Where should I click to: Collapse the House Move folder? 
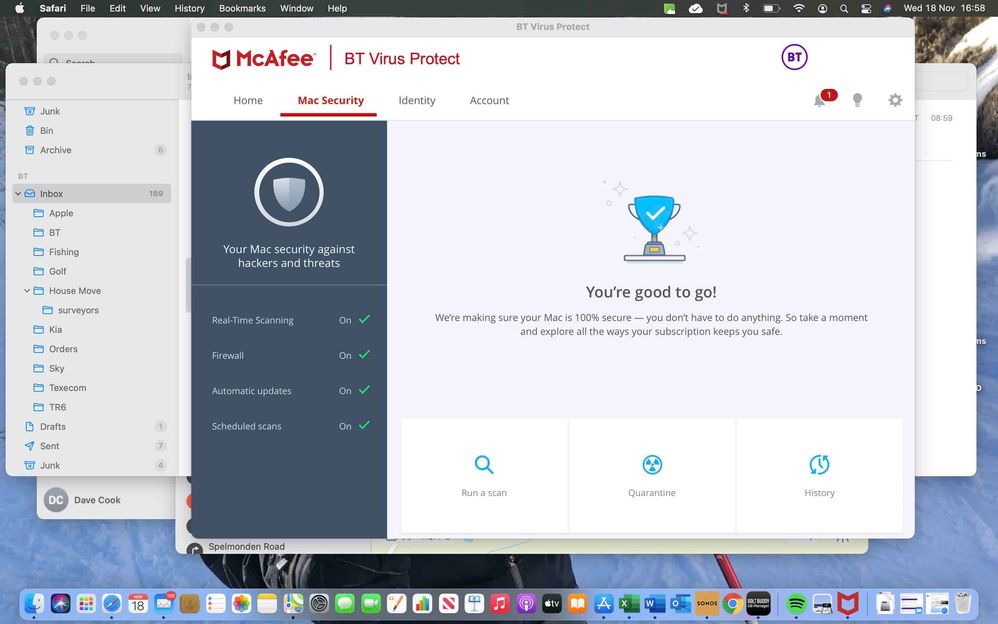click(27, 291)
